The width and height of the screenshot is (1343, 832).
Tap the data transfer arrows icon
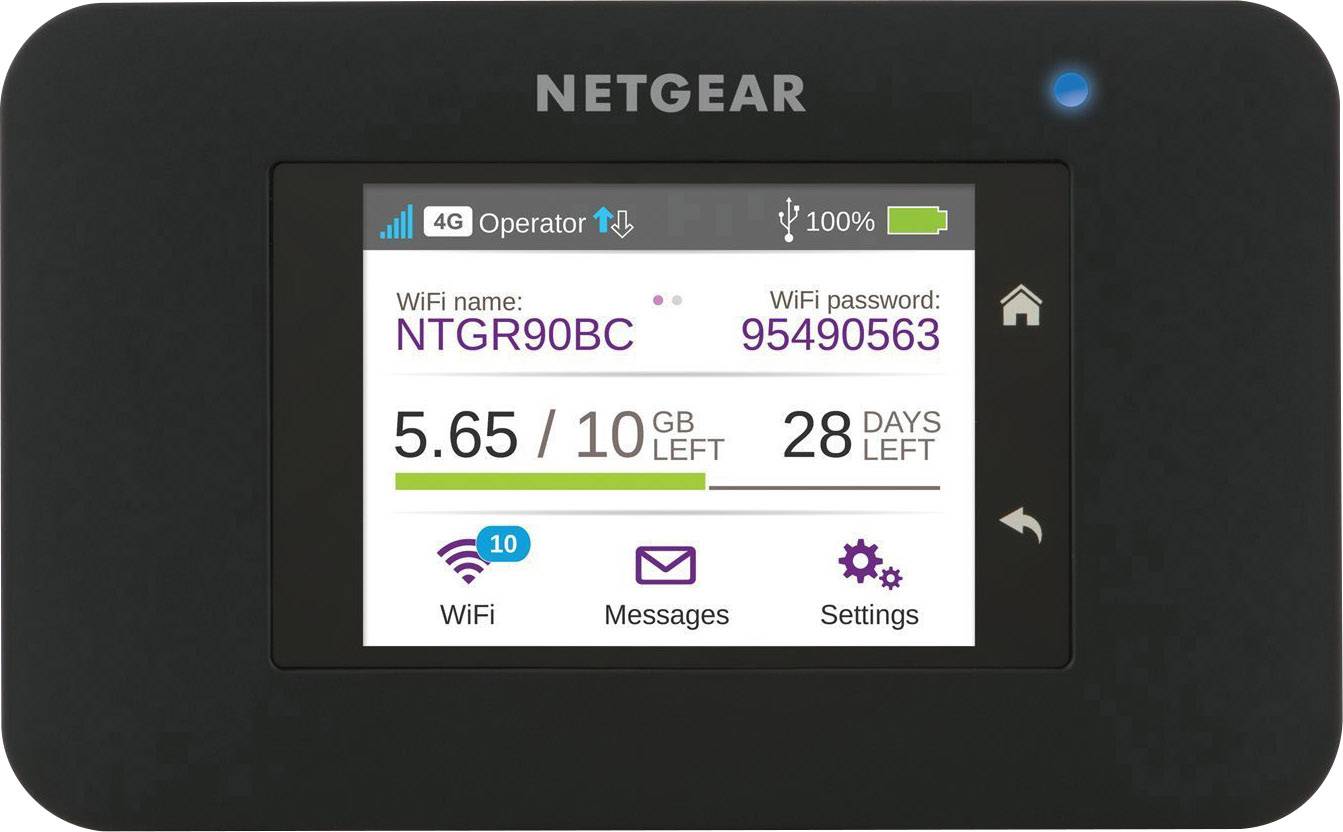(x=613, y=222)
